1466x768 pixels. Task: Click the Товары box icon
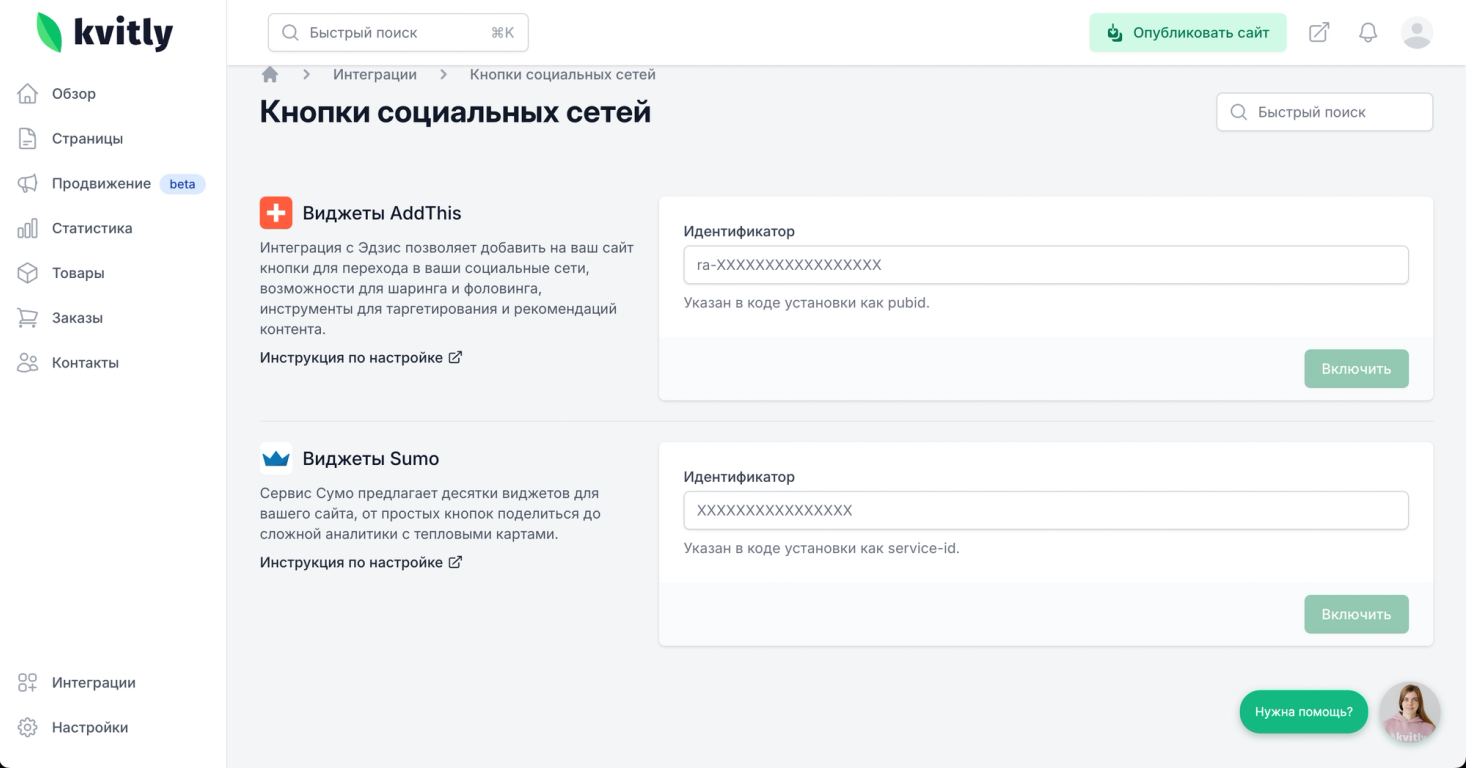pyautogui.click(x=28, y=273)
